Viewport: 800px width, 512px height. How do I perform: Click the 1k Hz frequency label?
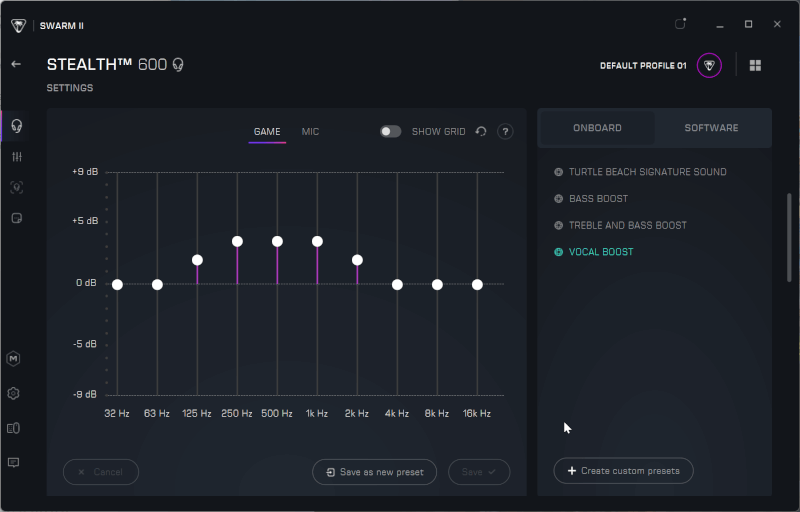317,414
